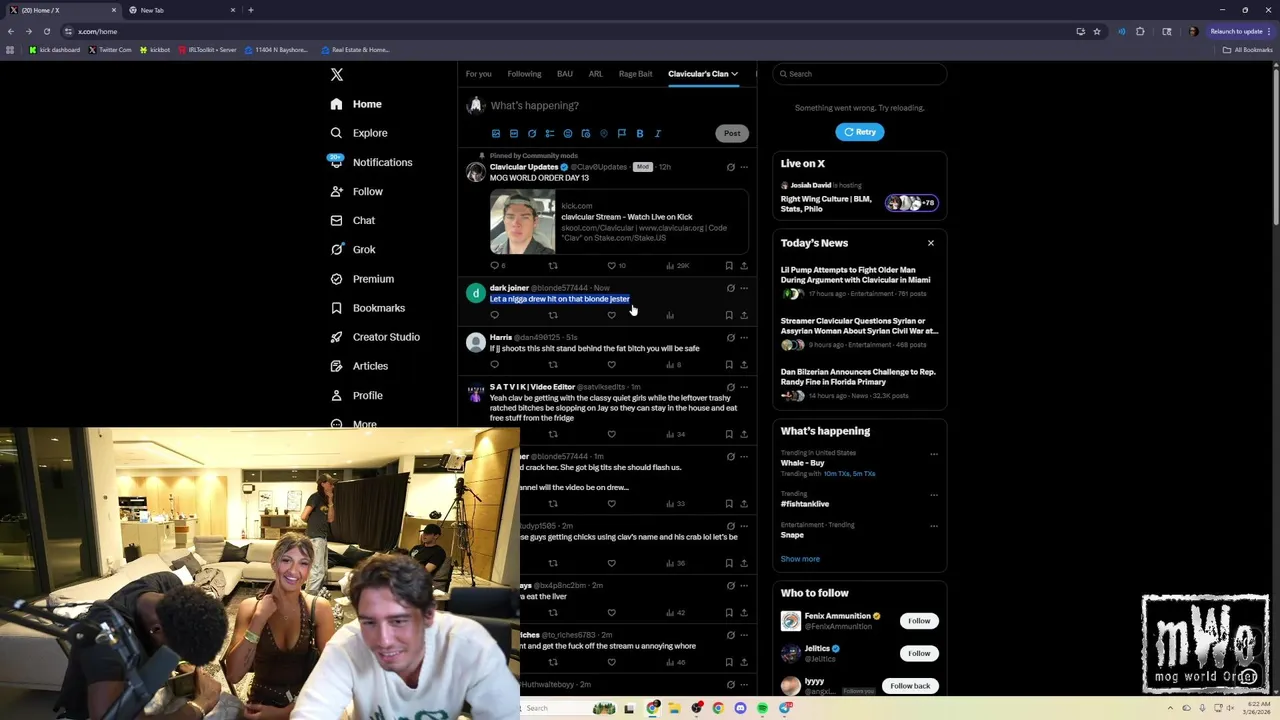
Task: Reply to Clavicular Updates pinned post
Action: [x=494, y=265]
